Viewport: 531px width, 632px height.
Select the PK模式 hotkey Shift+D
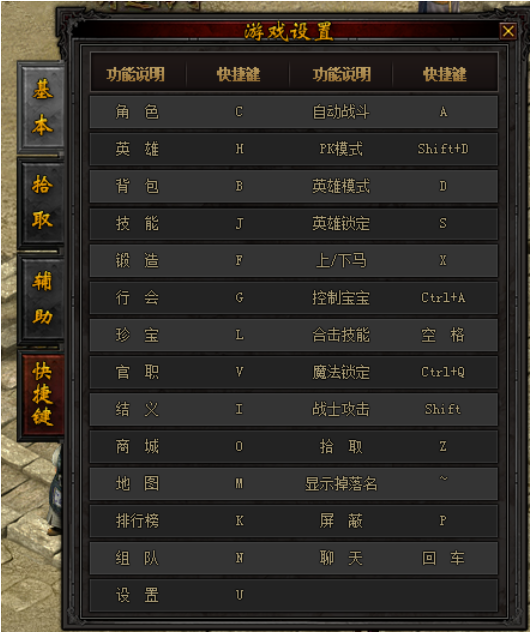[443, 149]
